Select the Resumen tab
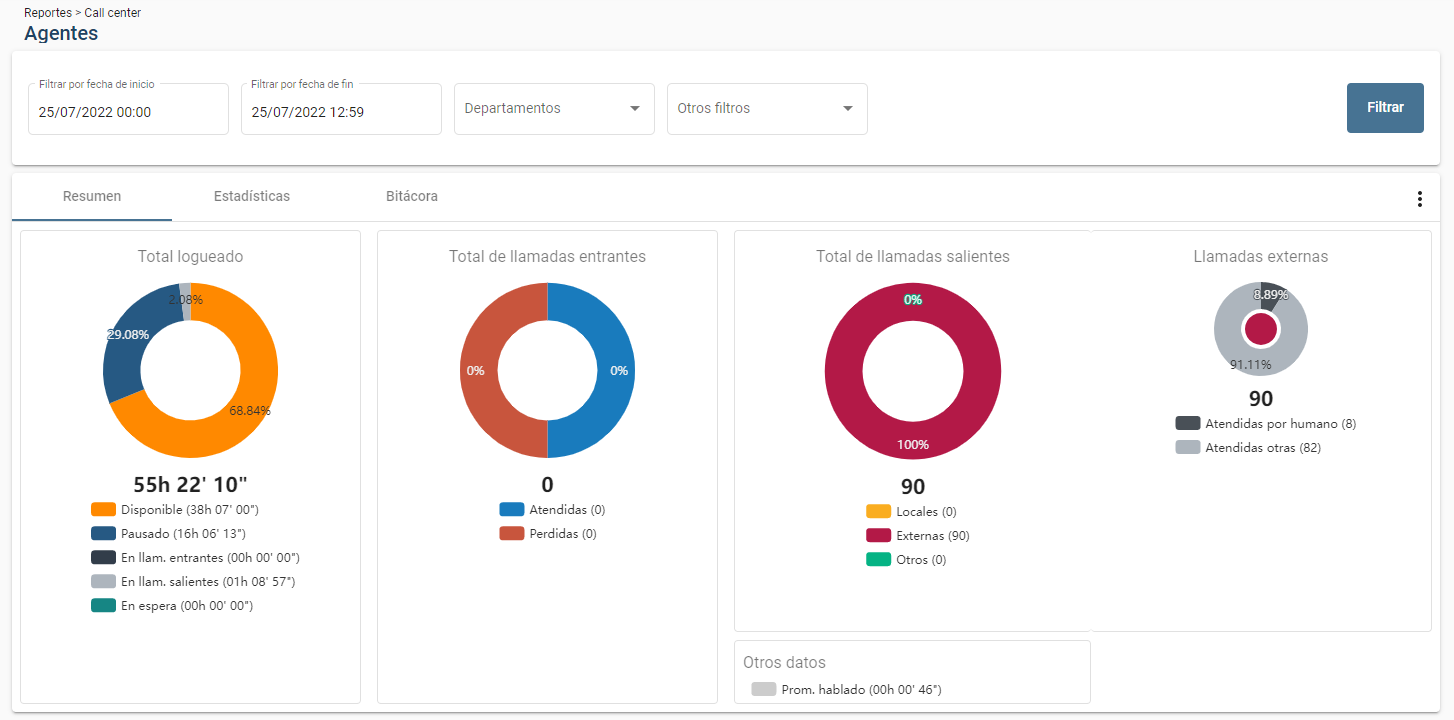Viewport: 1454px width, 720px height. pyautogui.click(x=92, y=196)
